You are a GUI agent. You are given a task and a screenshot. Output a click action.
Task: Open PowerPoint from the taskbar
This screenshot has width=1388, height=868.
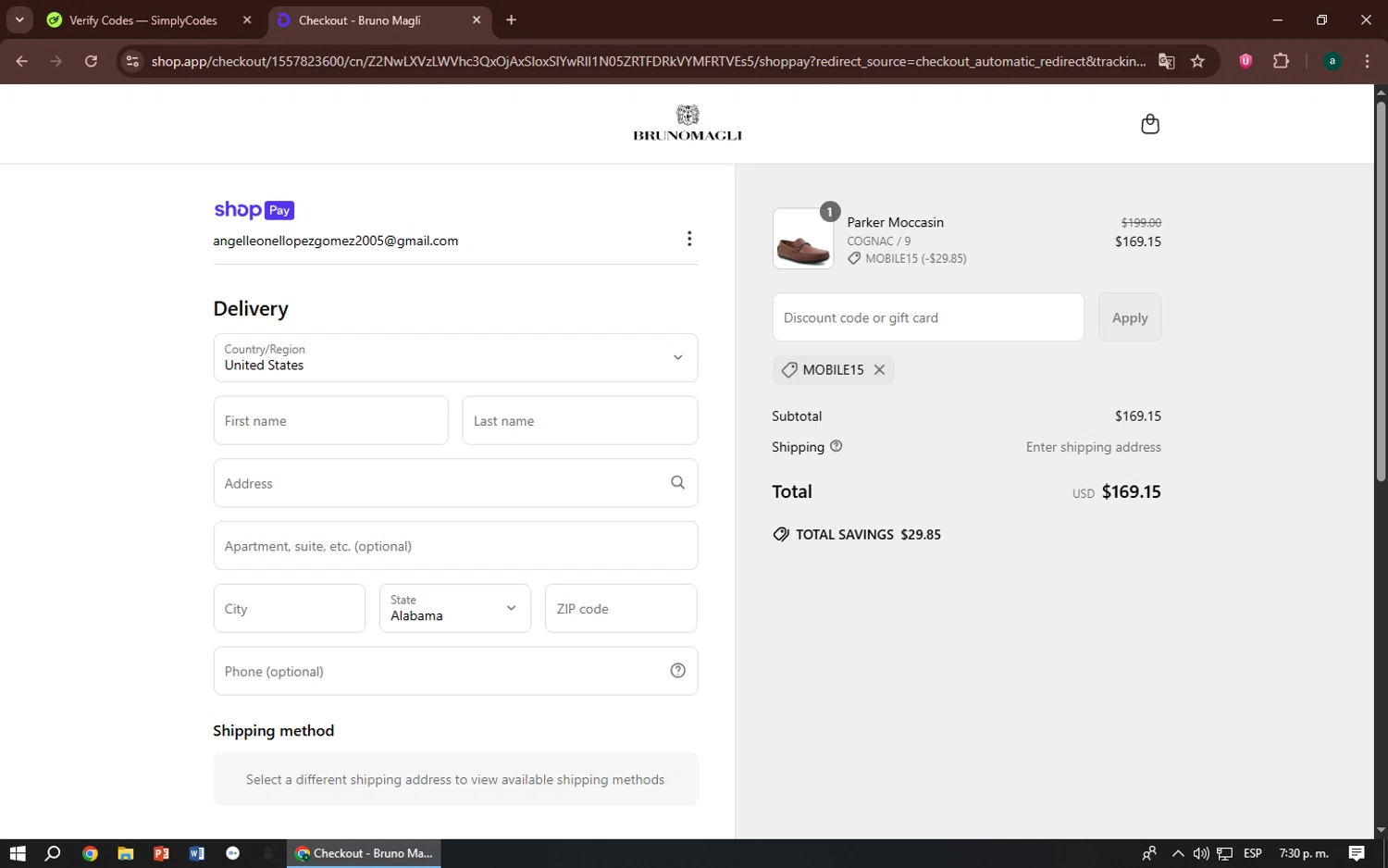click(161, 853)
